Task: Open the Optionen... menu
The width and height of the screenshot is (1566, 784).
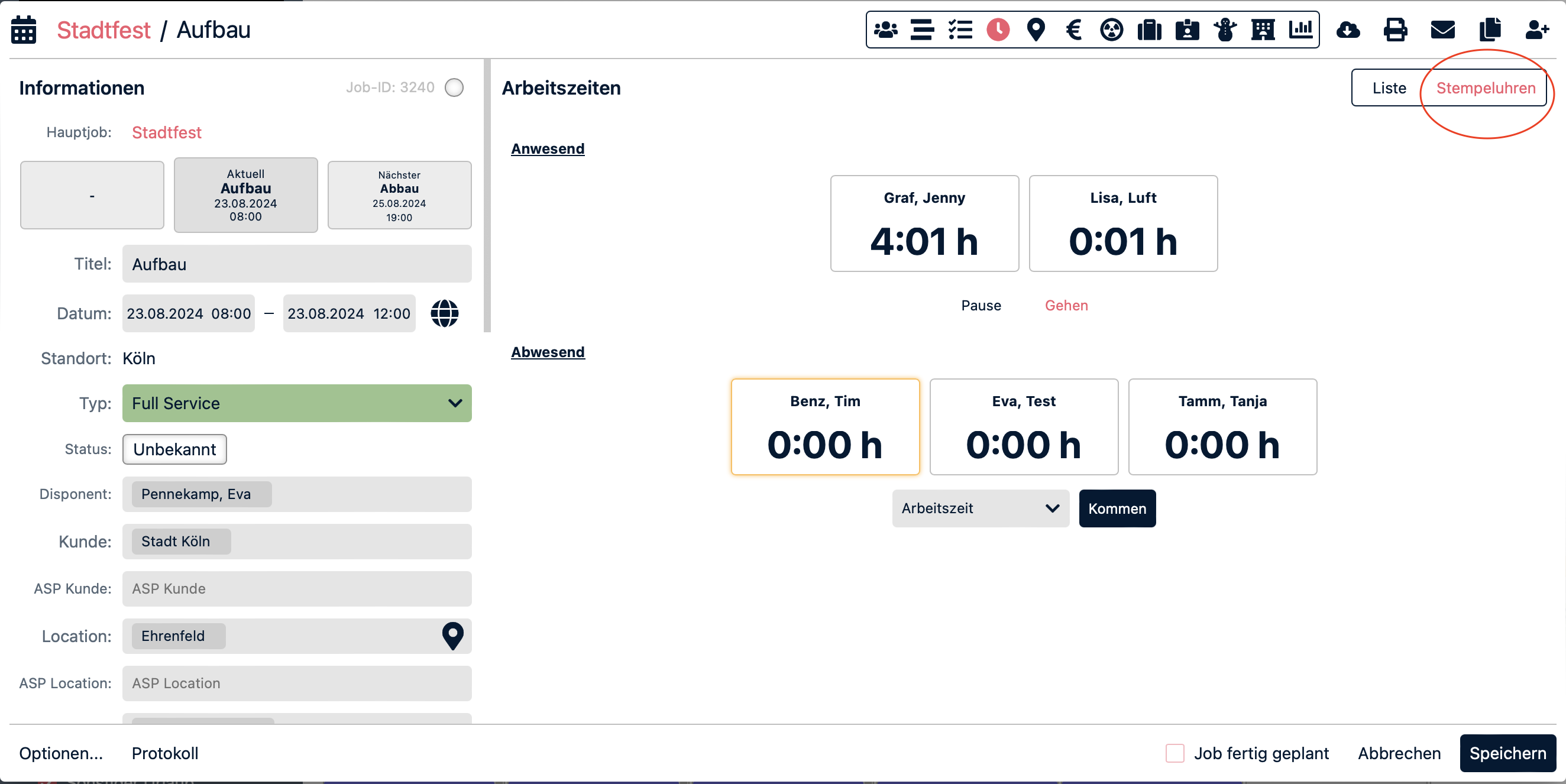Action: click(x=61, y=753)
